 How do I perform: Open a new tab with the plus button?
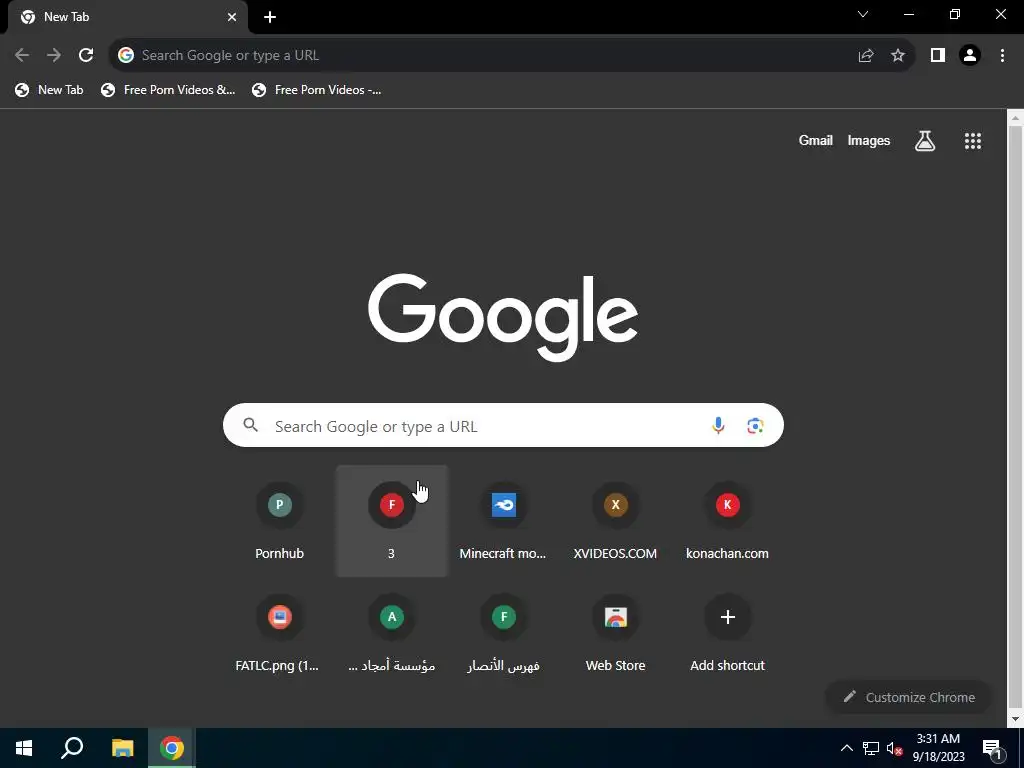pyautogui.click(x=270, y=17)
